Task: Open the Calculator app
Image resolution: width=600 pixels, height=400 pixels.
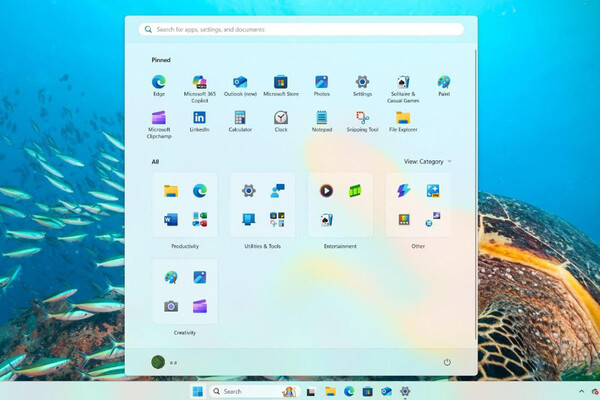Action: (x=240, y=118)
